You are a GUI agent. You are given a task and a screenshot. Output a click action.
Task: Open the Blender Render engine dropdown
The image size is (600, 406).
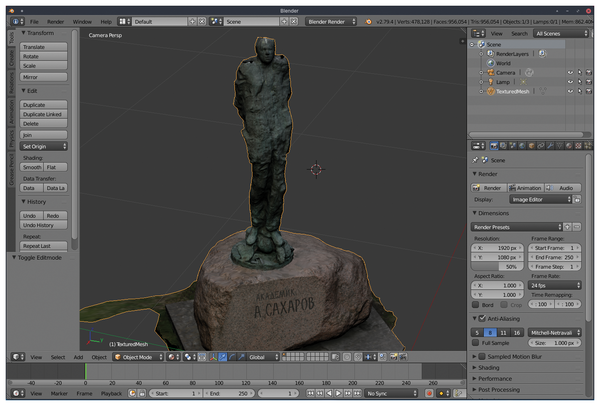click(331, 22)
